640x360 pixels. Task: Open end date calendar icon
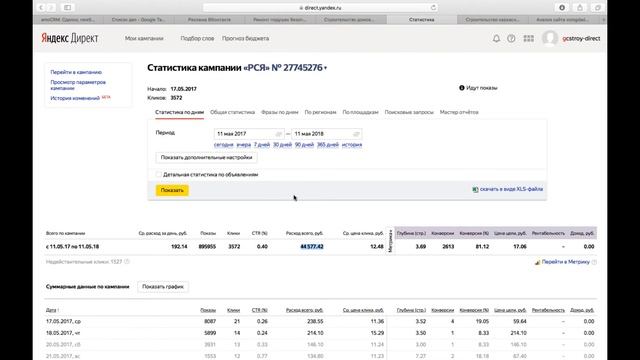356,134
